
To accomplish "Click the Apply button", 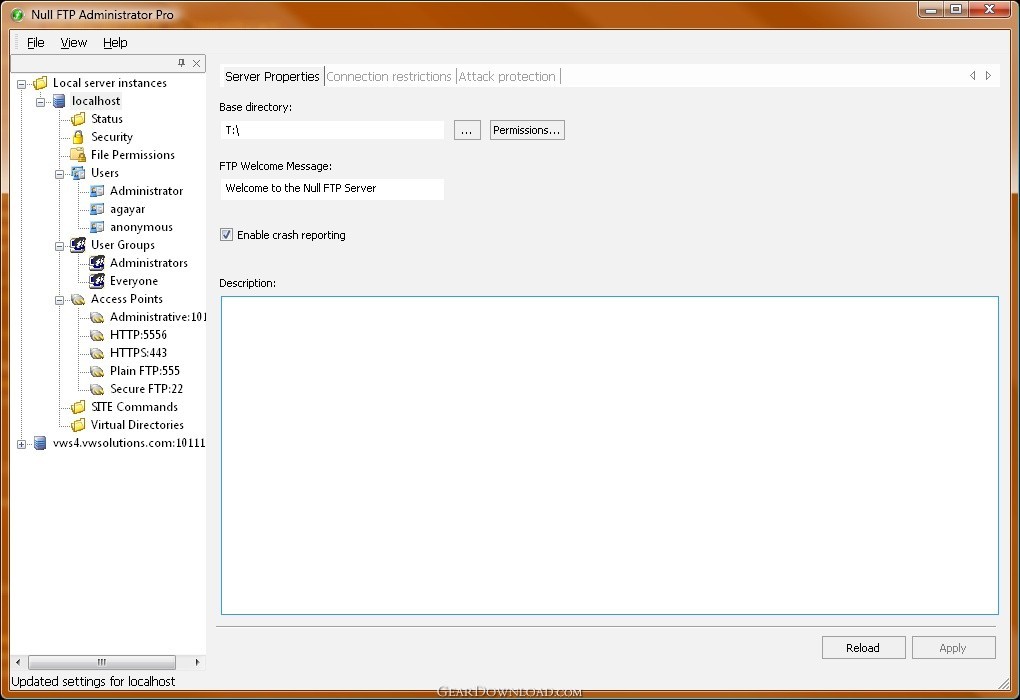I will (953, 648).
